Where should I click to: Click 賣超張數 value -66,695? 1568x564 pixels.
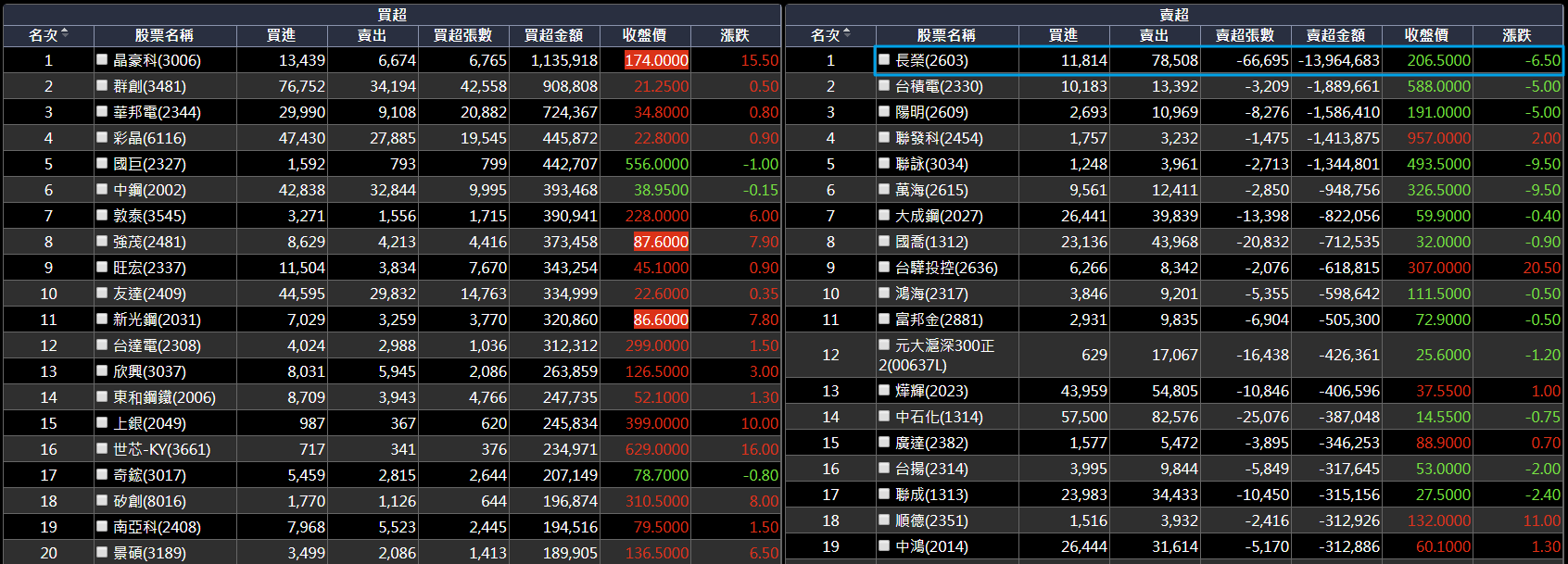[x=1263, y=60]
